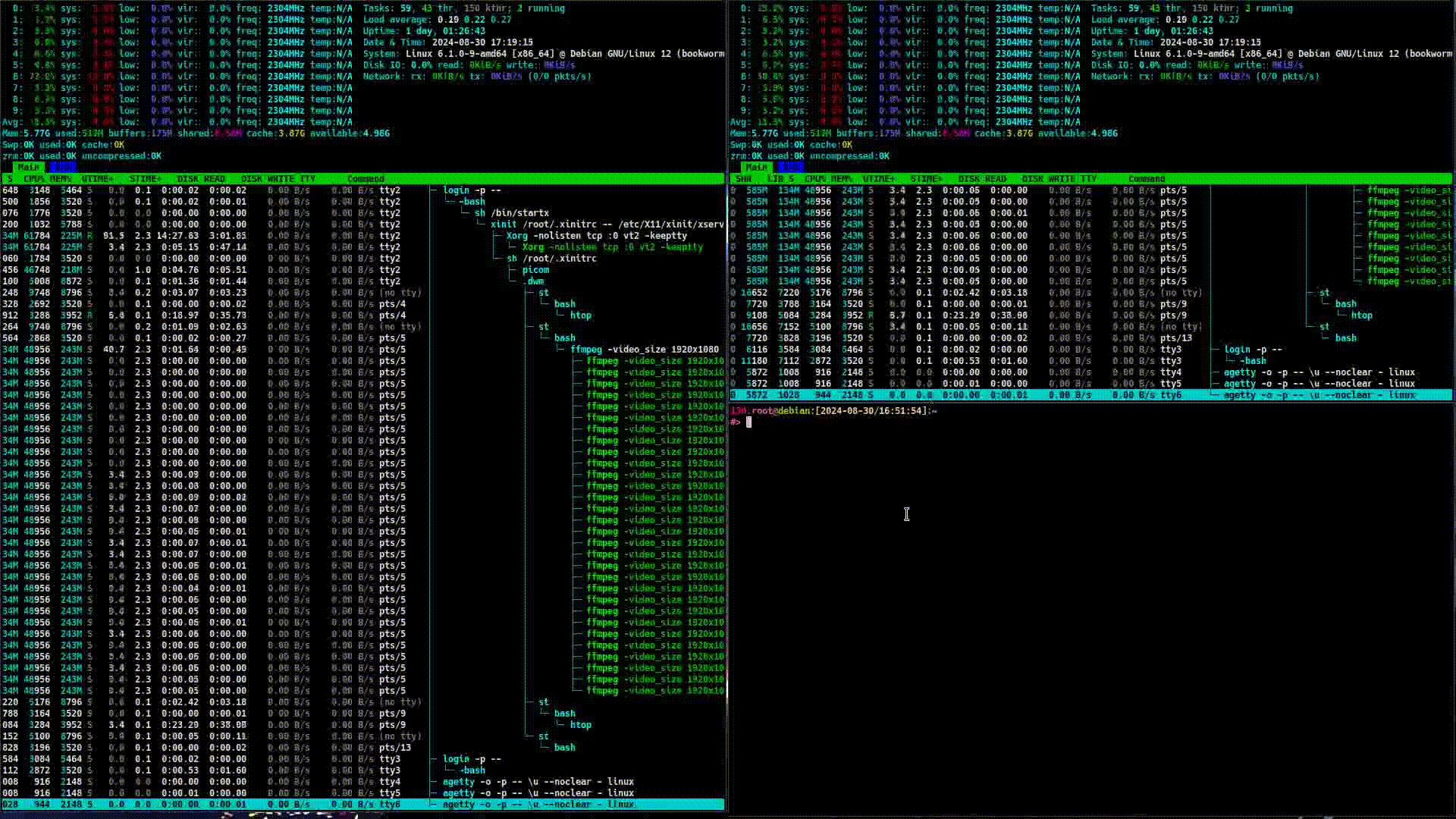1456x819 pixels.
Task: Open the blue I/O tab in right htop
Action: 790,167
